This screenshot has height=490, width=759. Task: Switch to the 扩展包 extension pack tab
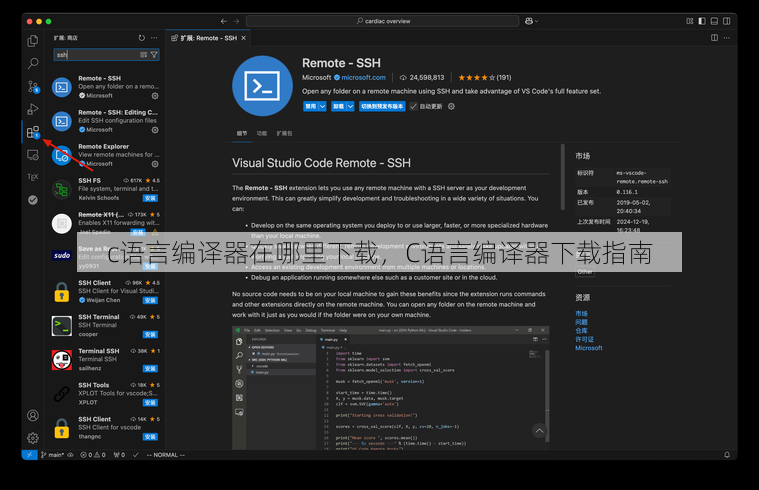click(285, 134)
